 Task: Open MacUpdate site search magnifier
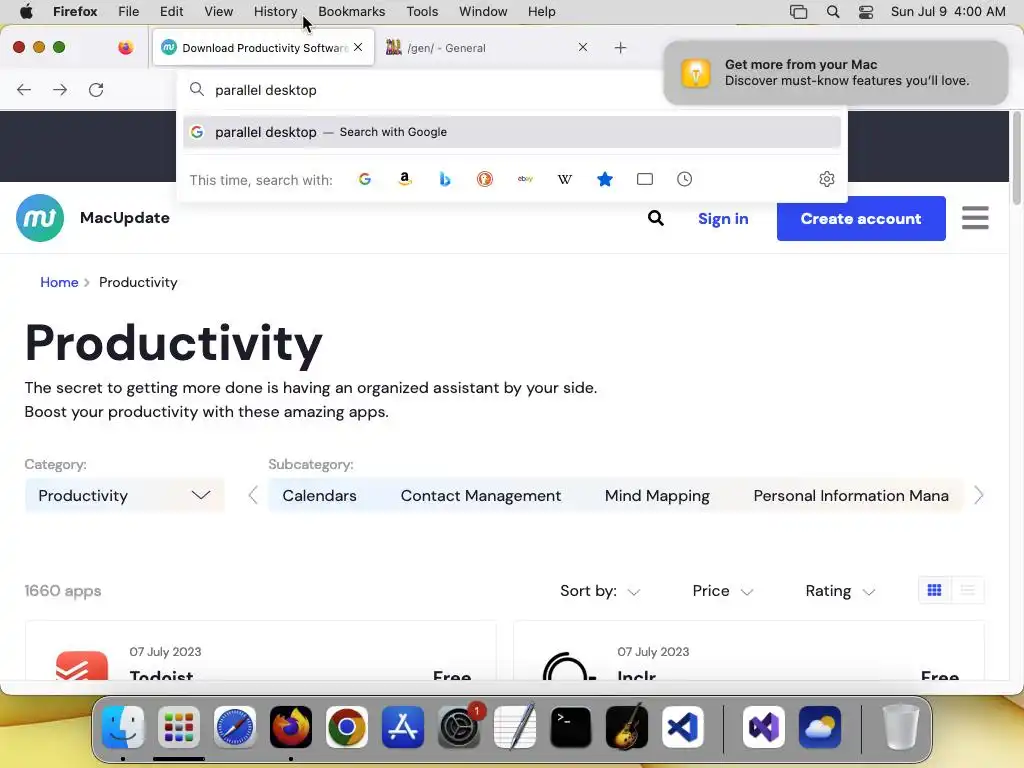point(656,218)
